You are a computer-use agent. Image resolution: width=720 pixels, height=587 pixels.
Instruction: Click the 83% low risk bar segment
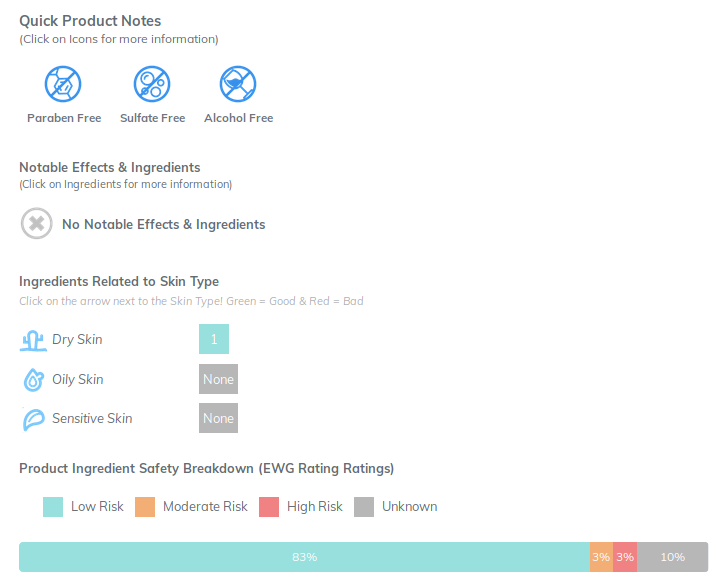click(304, 557)
